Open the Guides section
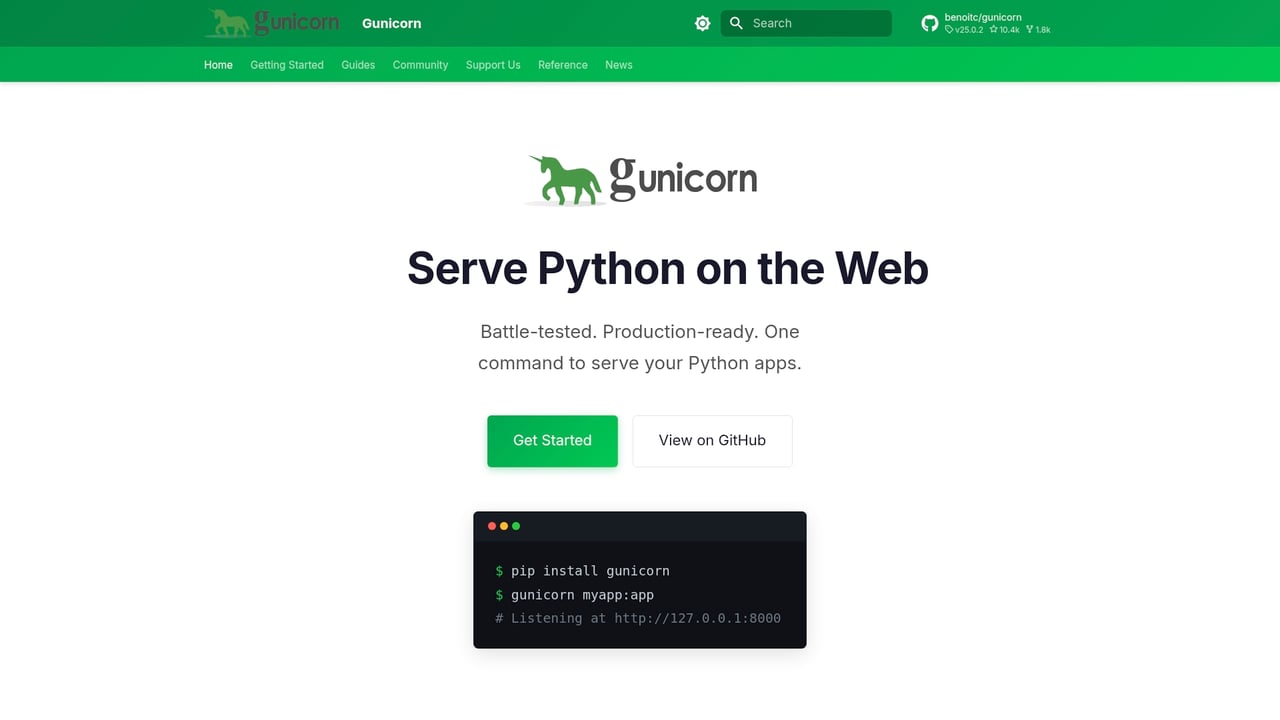The height and width of the screenshot is (720, 1280). tap(358, 64)
